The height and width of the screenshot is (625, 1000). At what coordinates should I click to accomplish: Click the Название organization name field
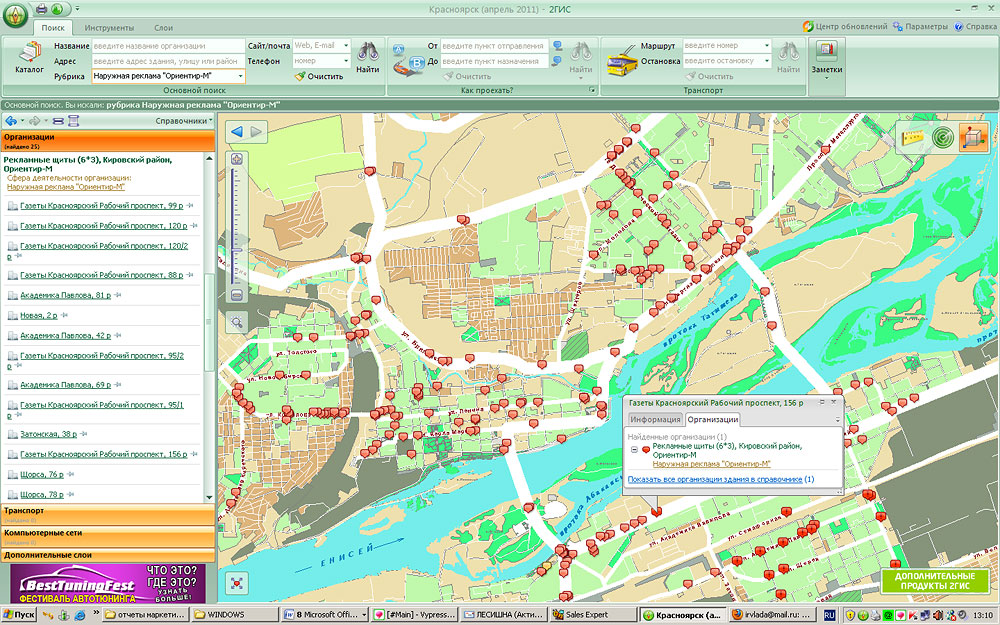click(x=168, y=46)
